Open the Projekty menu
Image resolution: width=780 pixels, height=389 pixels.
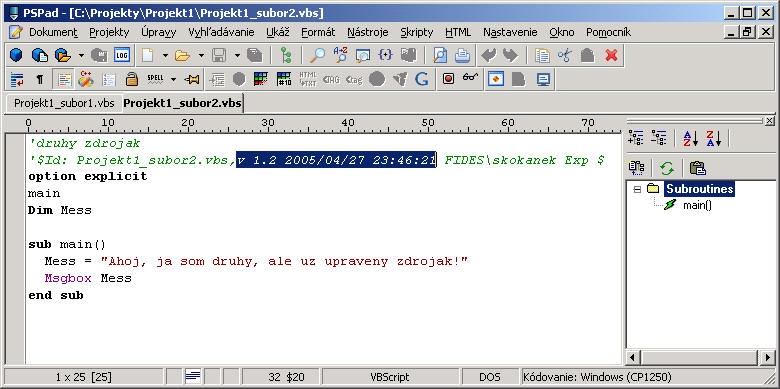tap(109, 32)
